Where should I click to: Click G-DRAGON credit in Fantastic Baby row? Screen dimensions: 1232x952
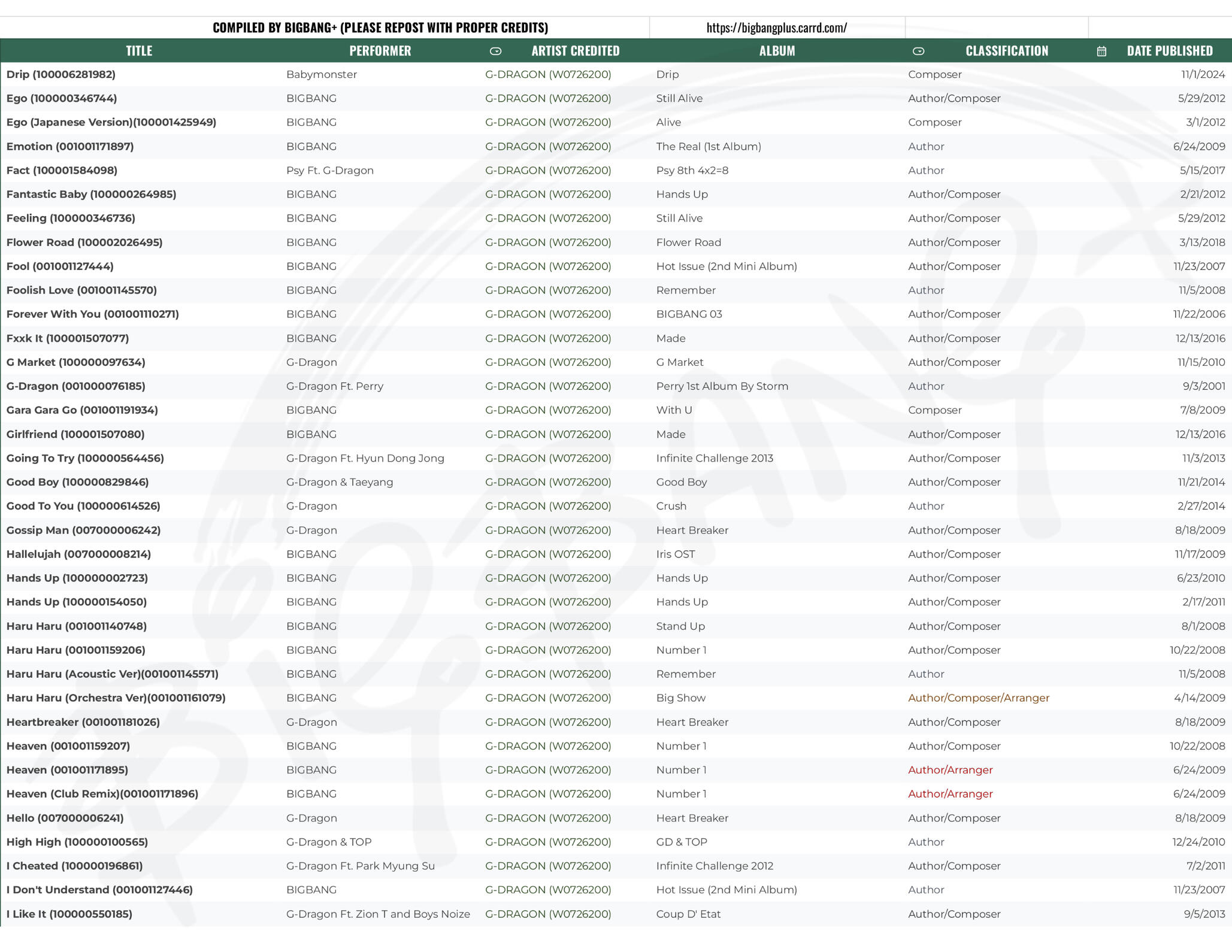click(548, 194)
